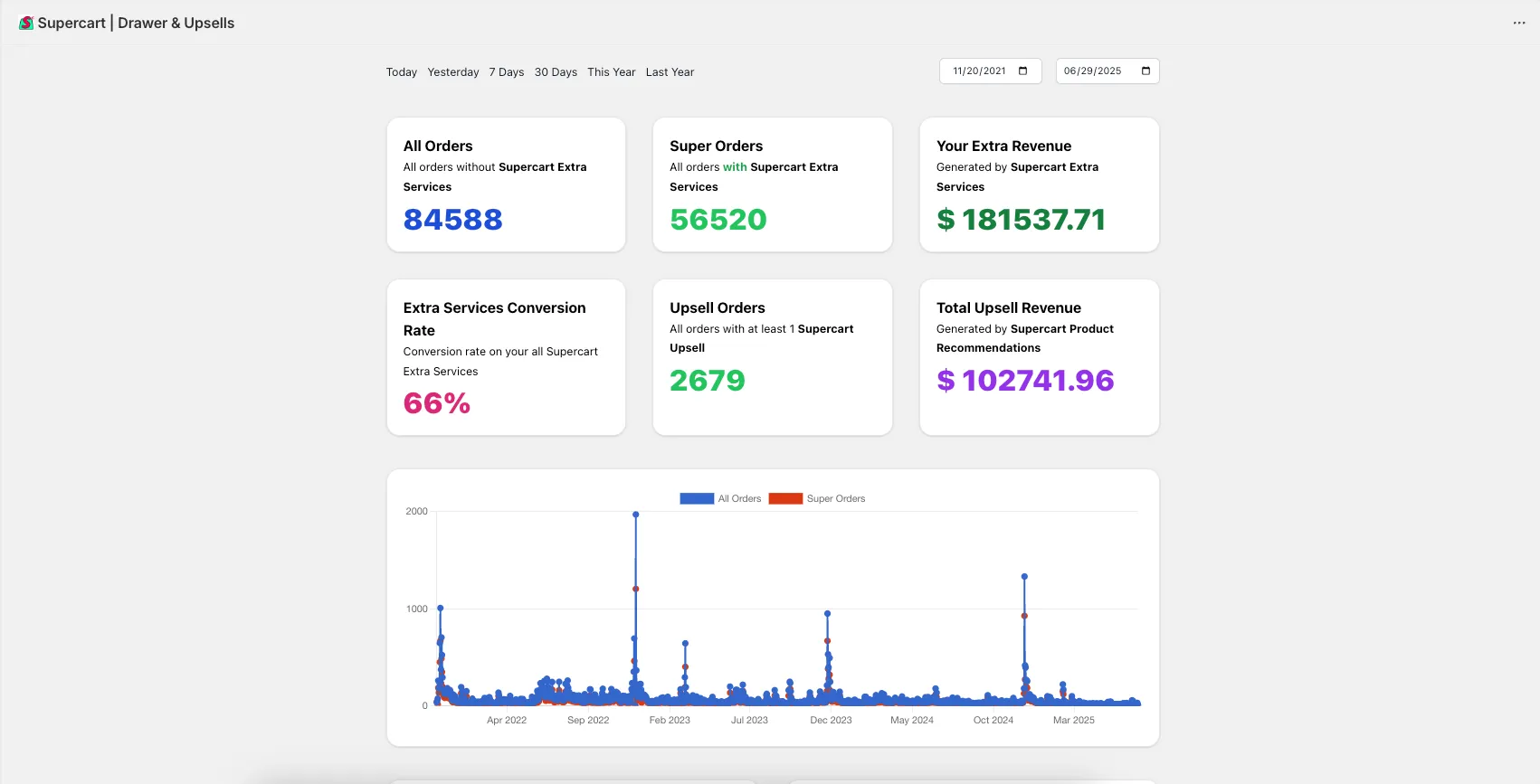Click the All Orders value 84588
Image resolution: width=1540 pixels, height=784 pixels.
pos(452,220)
